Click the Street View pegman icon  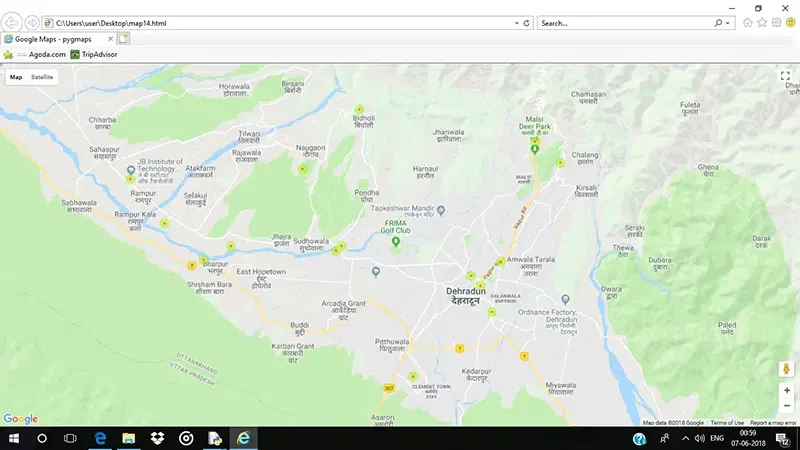[x=786, y=368]
